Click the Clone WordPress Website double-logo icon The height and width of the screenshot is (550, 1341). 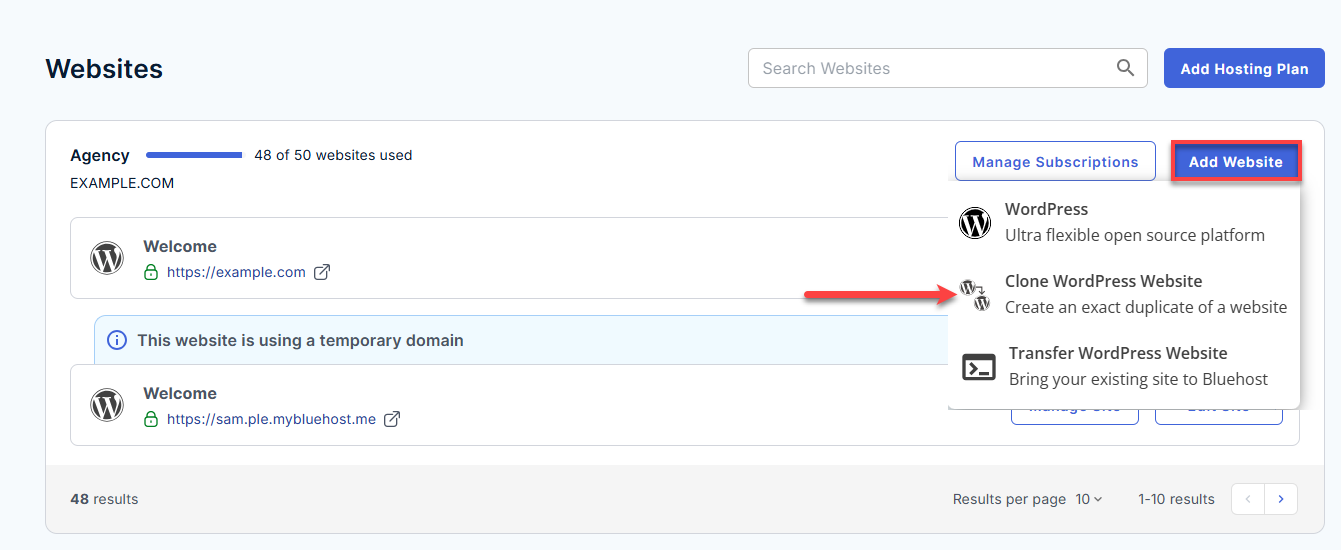click(x=975, y=295)
